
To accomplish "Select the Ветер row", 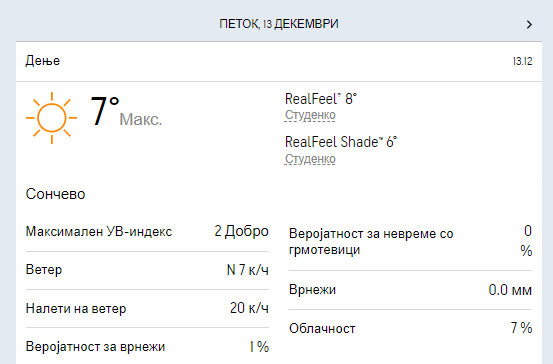I will (x=147, y=270).
